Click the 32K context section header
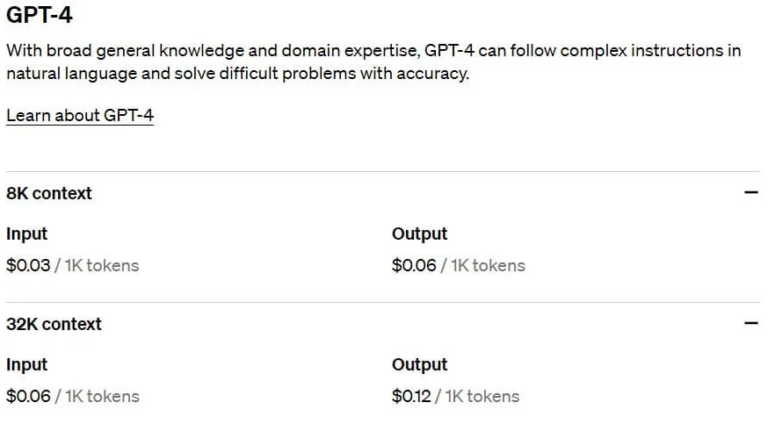768x424 pixels. tap(54, 324)
